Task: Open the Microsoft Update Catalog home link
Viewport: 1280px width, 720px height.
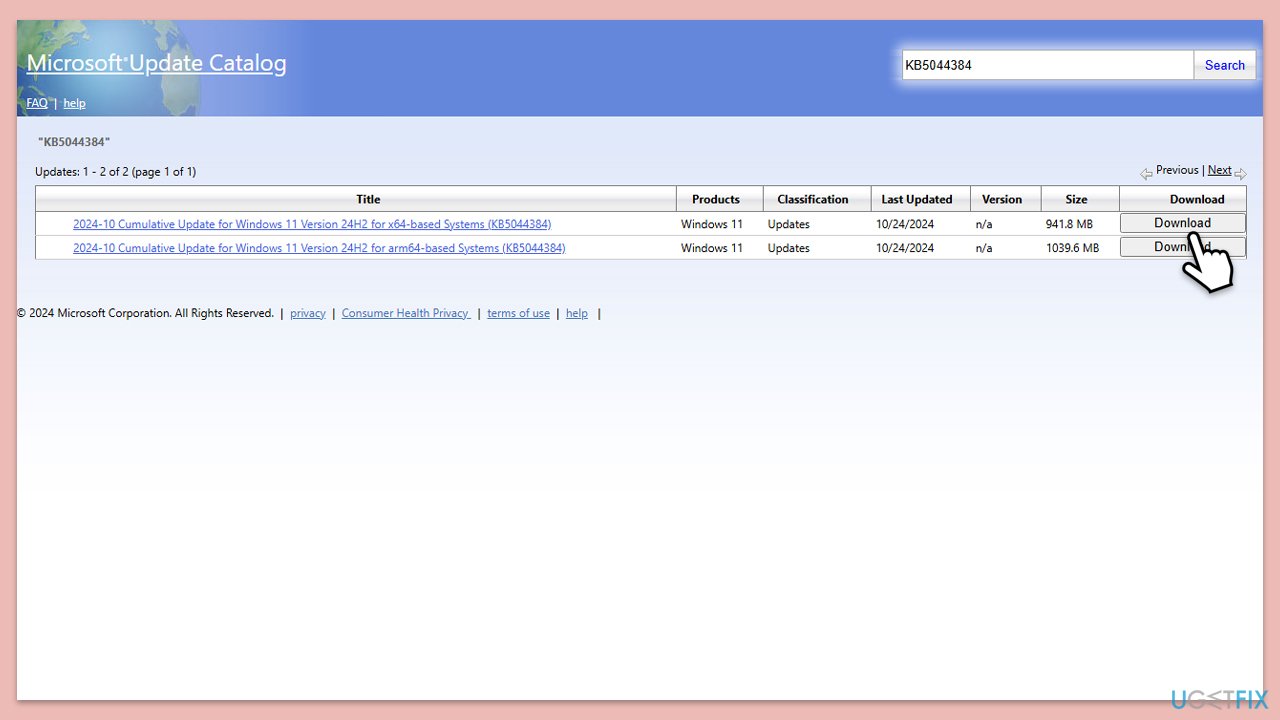Action: pos(156,63)
